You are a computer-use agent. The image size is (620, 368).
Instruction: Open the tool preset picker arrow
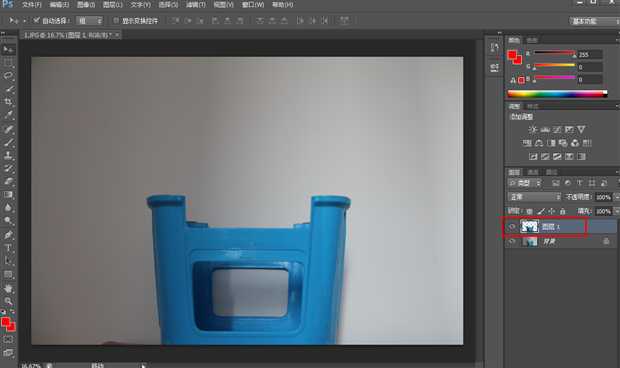click(24, 21)
